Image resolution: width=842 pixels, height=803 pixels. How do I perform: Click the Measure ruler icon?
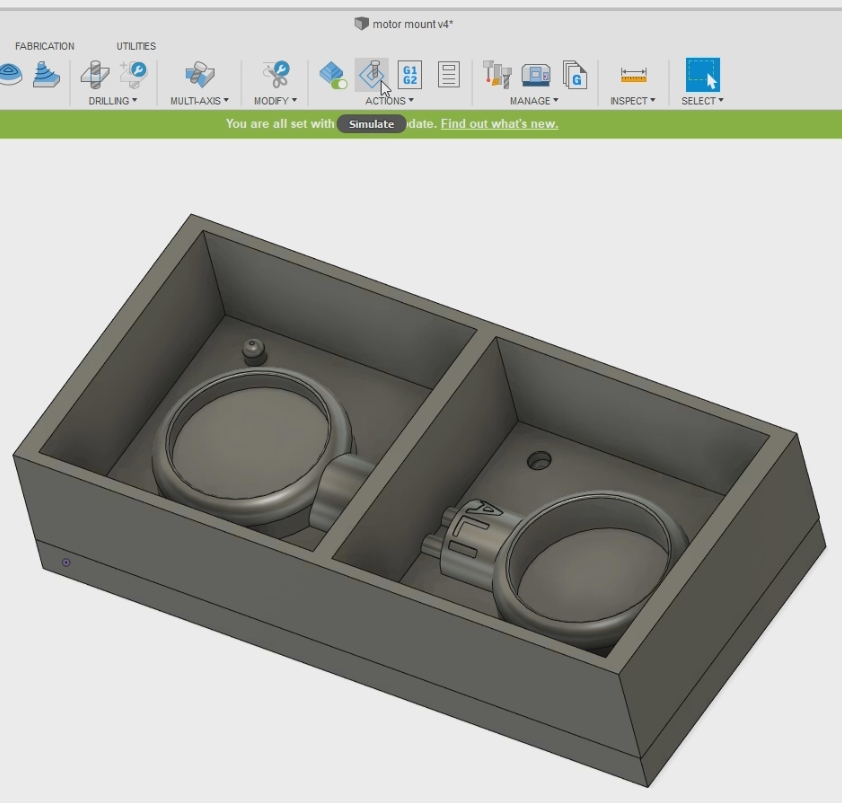(x=633, y=75)
